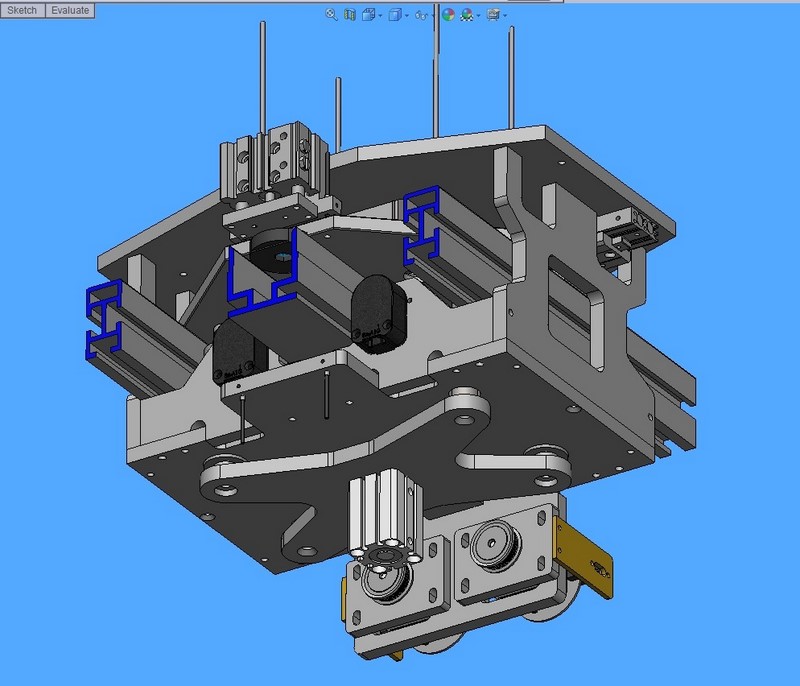
Task: Expand the Display Style dropdown arrow
Action: [406, 16]
